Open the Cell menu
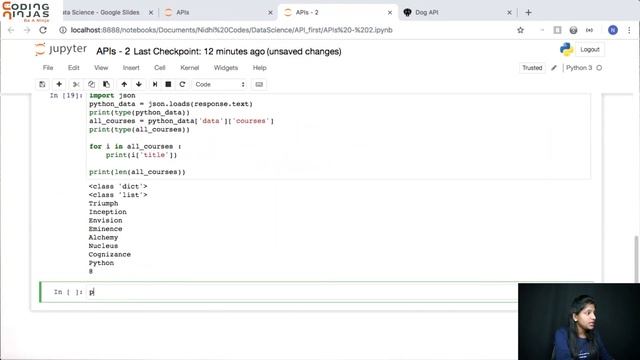This screenshot has height=360, width=640. (x=160, y=68)
